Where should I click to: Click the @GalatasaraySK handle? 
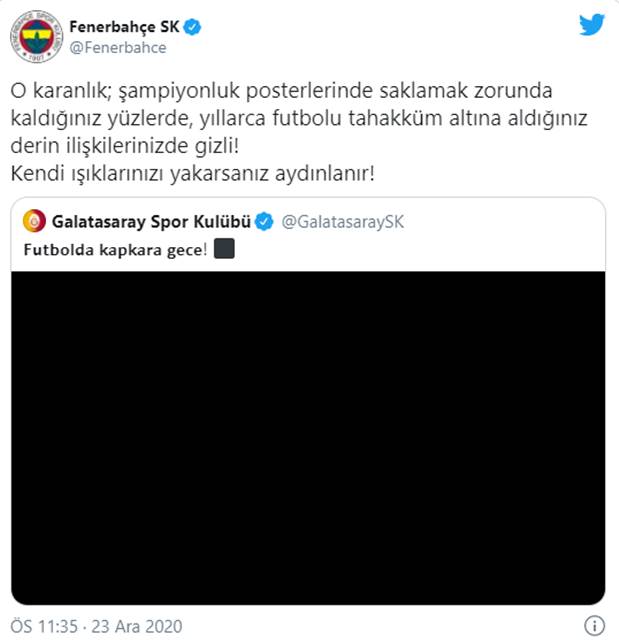tap(343, 222)
